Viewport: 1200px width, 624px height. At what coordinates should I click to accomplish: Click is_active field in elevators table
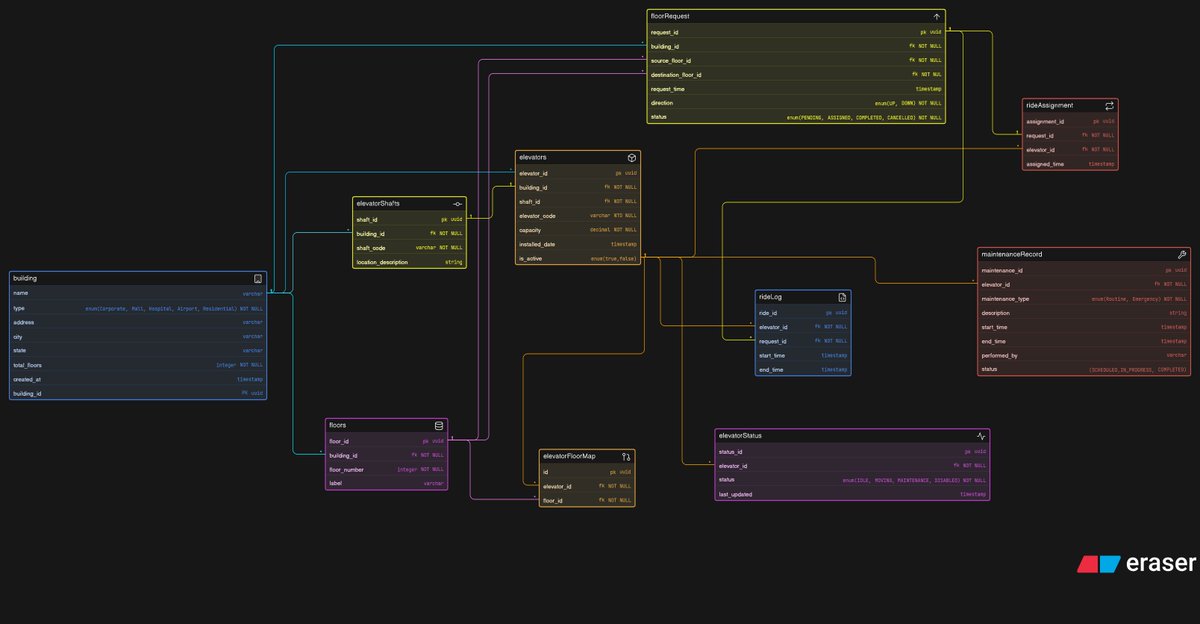[578, 258]
